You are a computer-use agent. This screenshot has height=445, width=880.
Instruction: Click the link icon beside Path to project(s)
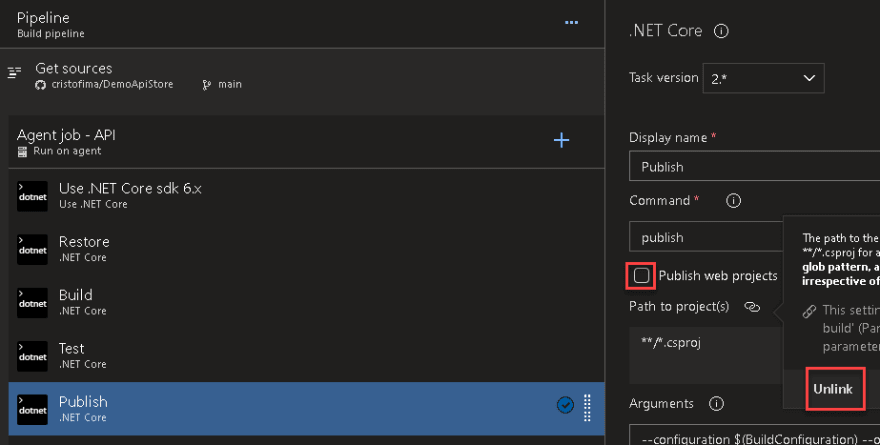pos(752,306)
